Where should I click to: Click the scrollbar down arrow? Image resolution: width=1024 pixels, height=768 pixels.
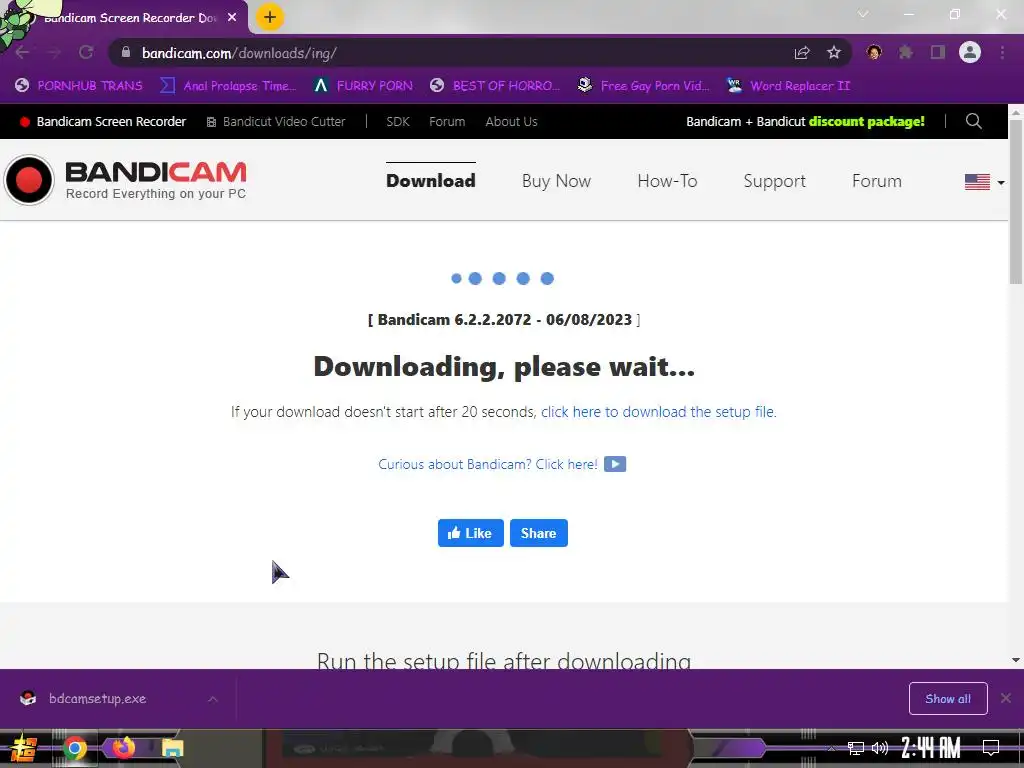(x=1016, y=660)
